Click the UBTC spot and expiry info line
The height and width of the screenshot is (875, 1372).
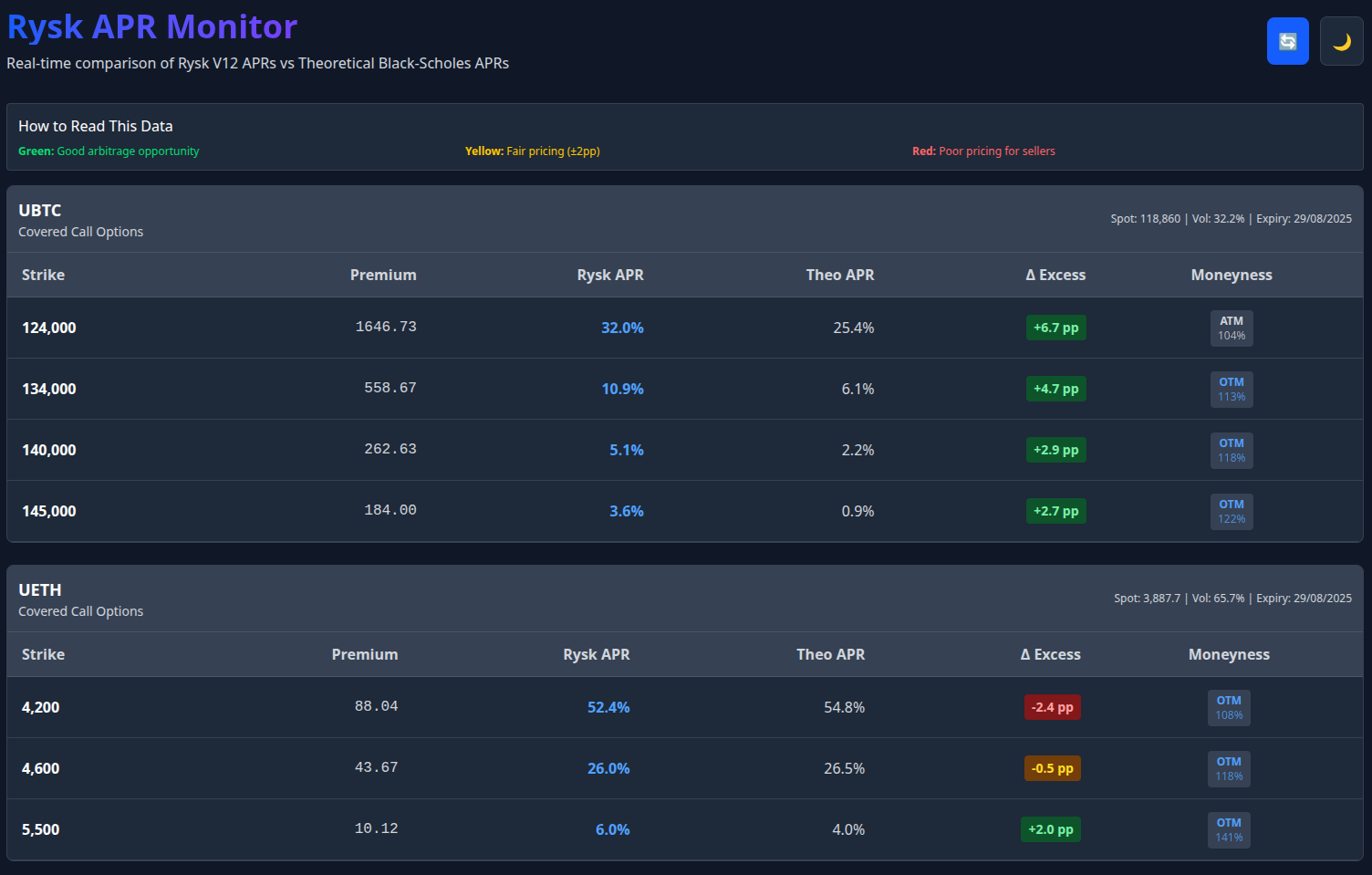point(1231,219)
